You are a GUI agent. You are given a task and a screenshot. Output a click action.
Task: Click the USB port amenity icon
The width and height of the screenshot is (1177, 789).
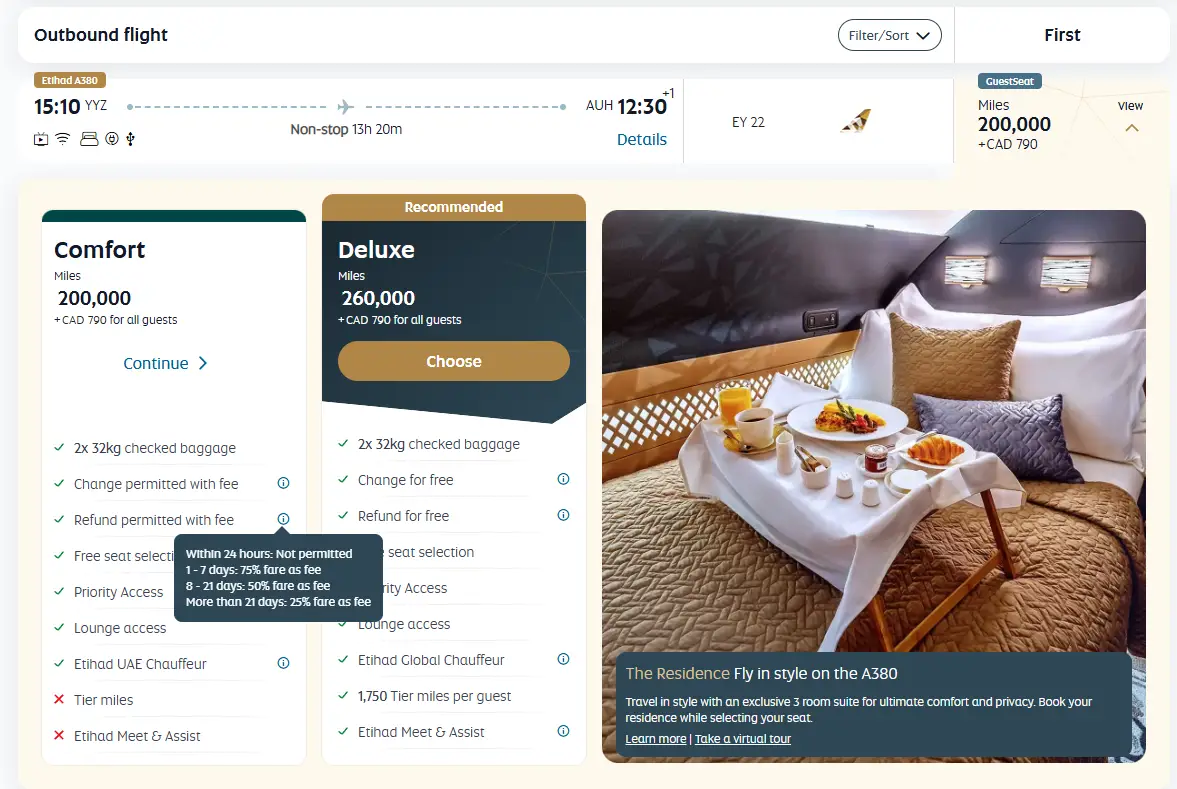(131, 139)
